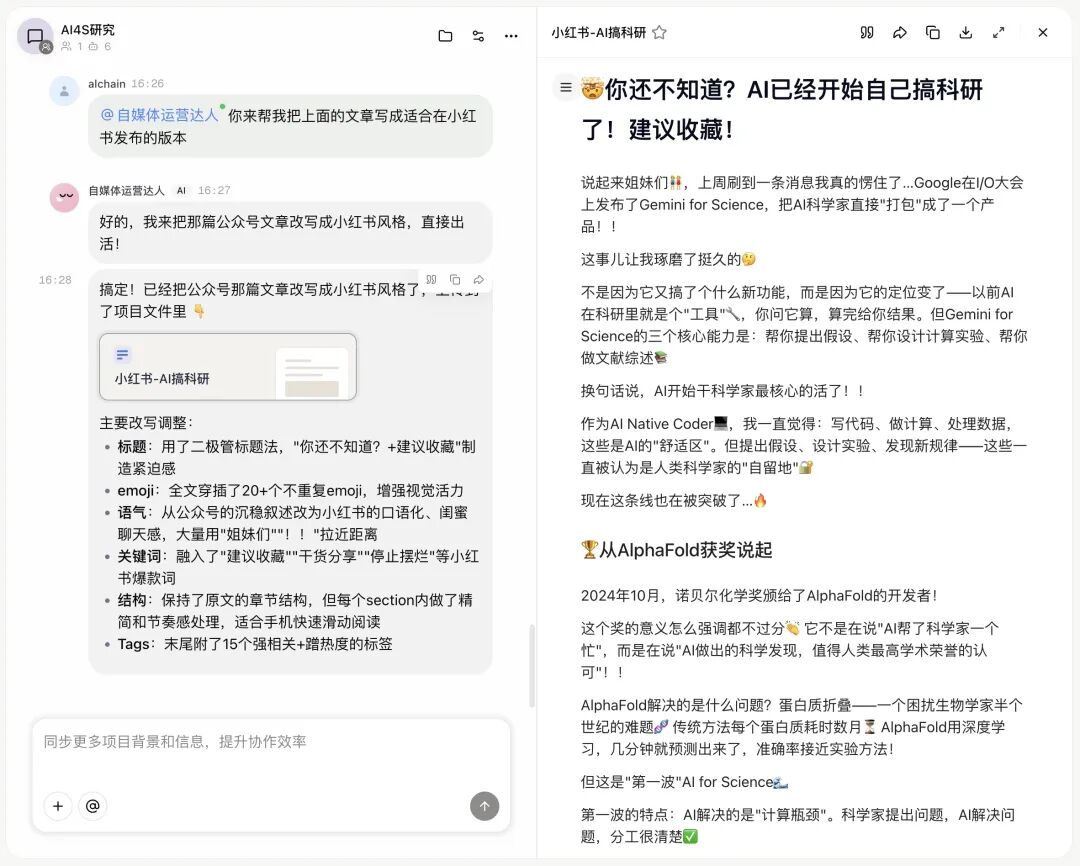Open chat settings sliders icon
This screenshot has width=1080, height=866.
coord(478,36)
